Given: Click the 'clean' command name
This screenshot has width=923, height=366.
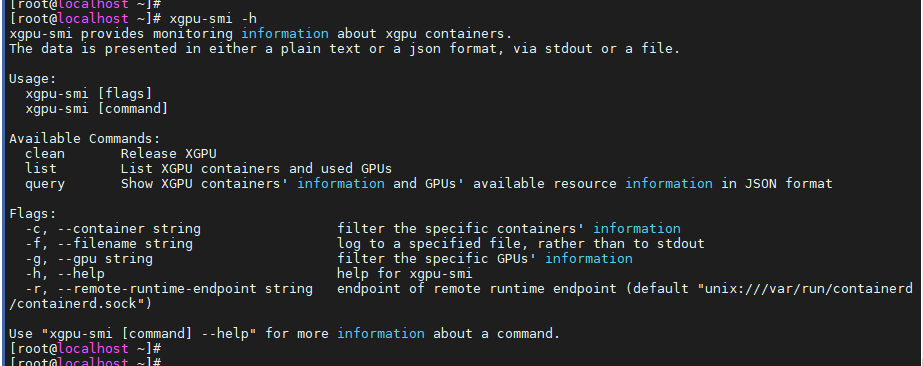Looking at the screenshot, I should [x=45, y=154].
